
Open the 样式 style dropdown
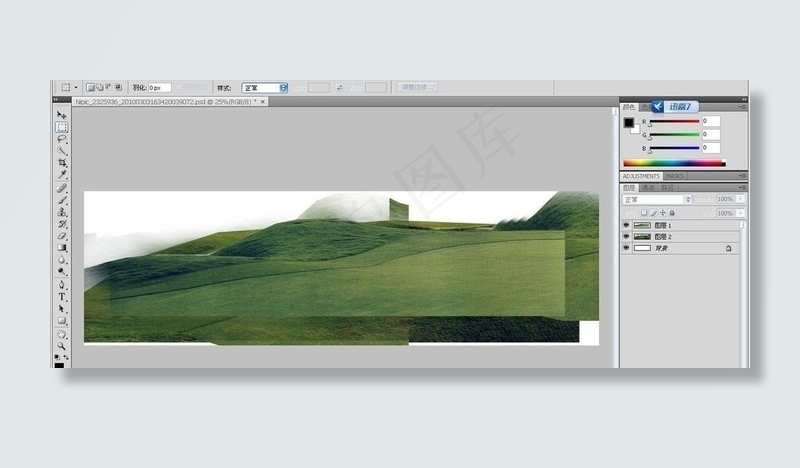point(264,88)
